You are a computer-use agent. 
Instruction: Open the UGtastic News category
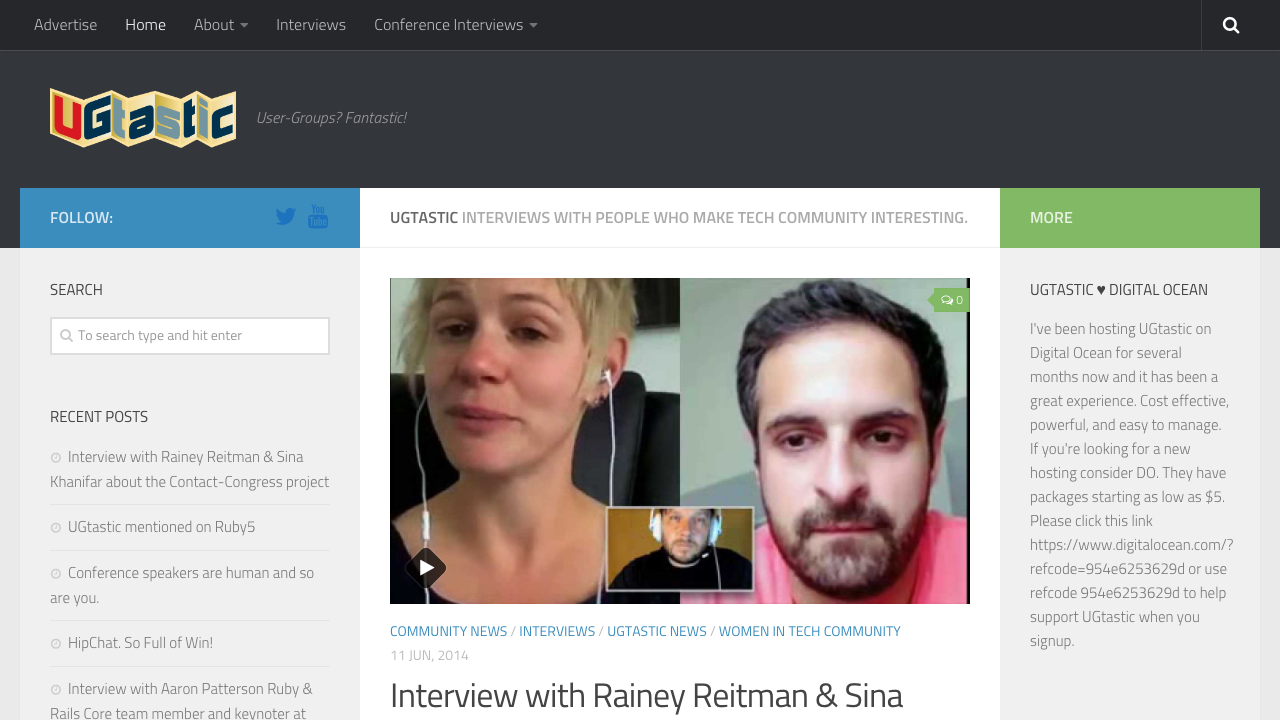[x=657, y=632]
